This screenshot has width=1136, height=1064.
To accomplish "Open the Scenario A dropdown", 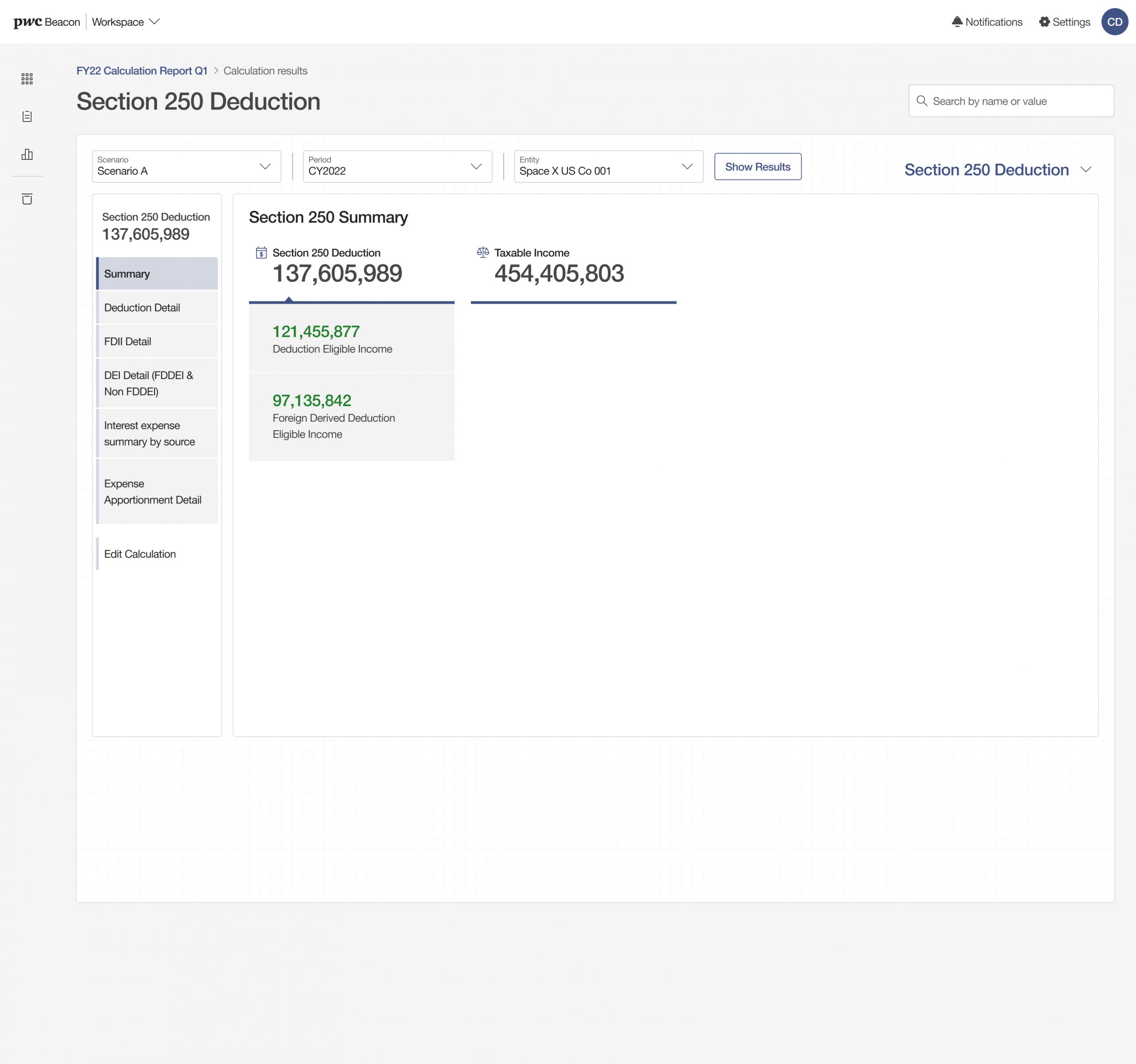I will click(x=186, y=166).
